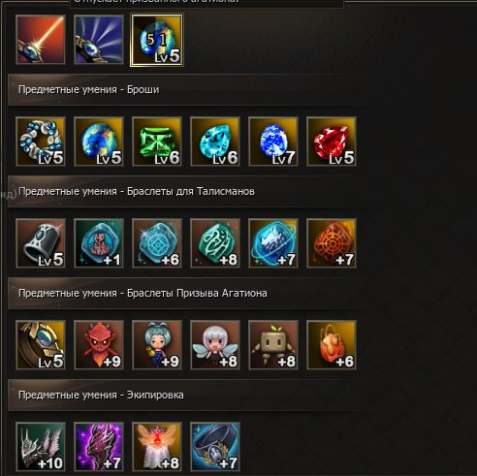This screenshot has width=477, height=476.
Task: Click the purple dragon equipment skill +7
Action: pyautogui.click(x=99, y=447)
